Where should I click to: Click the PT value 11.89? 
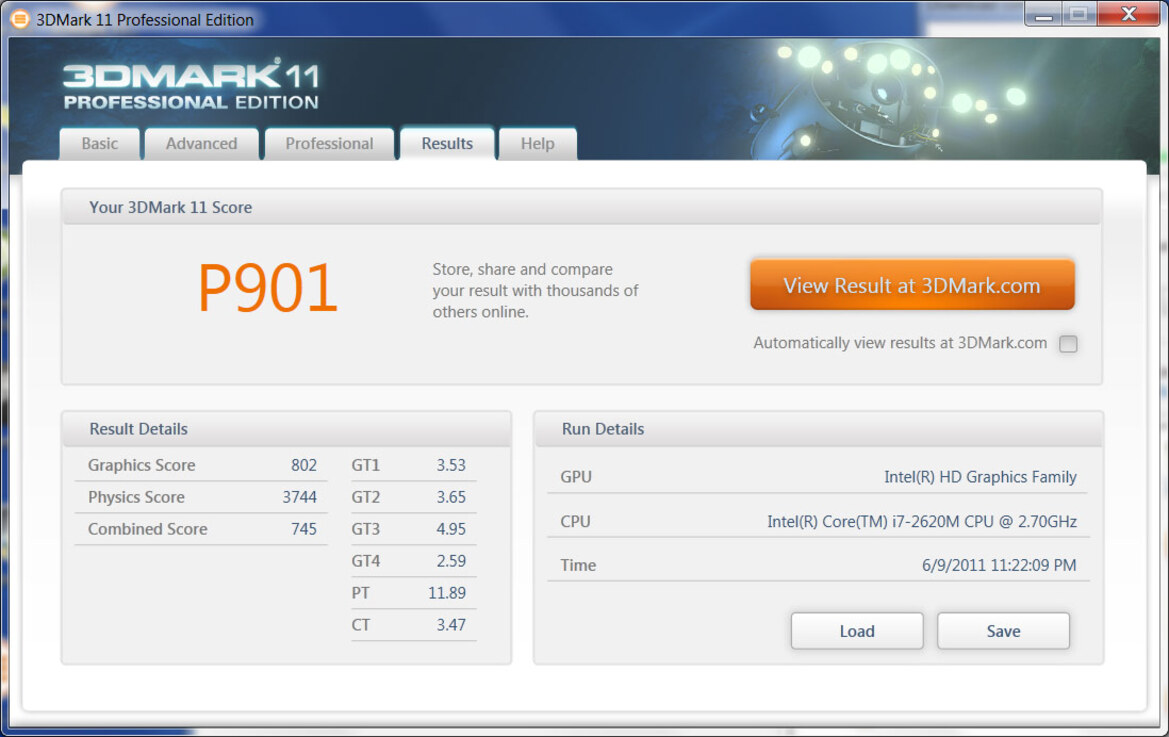(447, 593)
